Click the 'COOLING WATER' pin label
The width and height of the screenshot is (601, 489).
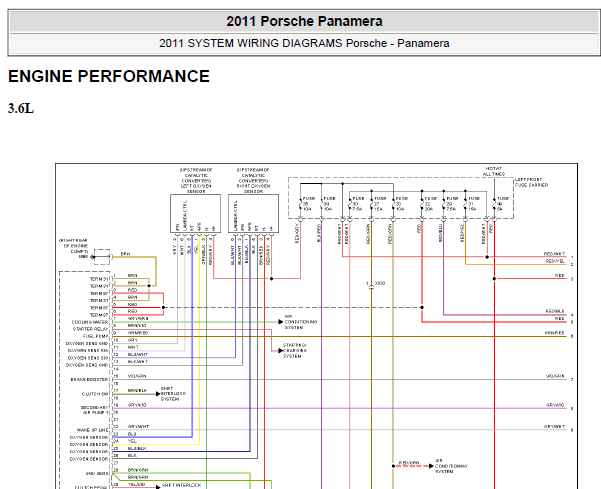pyautogui.click(x=90, y=322)
